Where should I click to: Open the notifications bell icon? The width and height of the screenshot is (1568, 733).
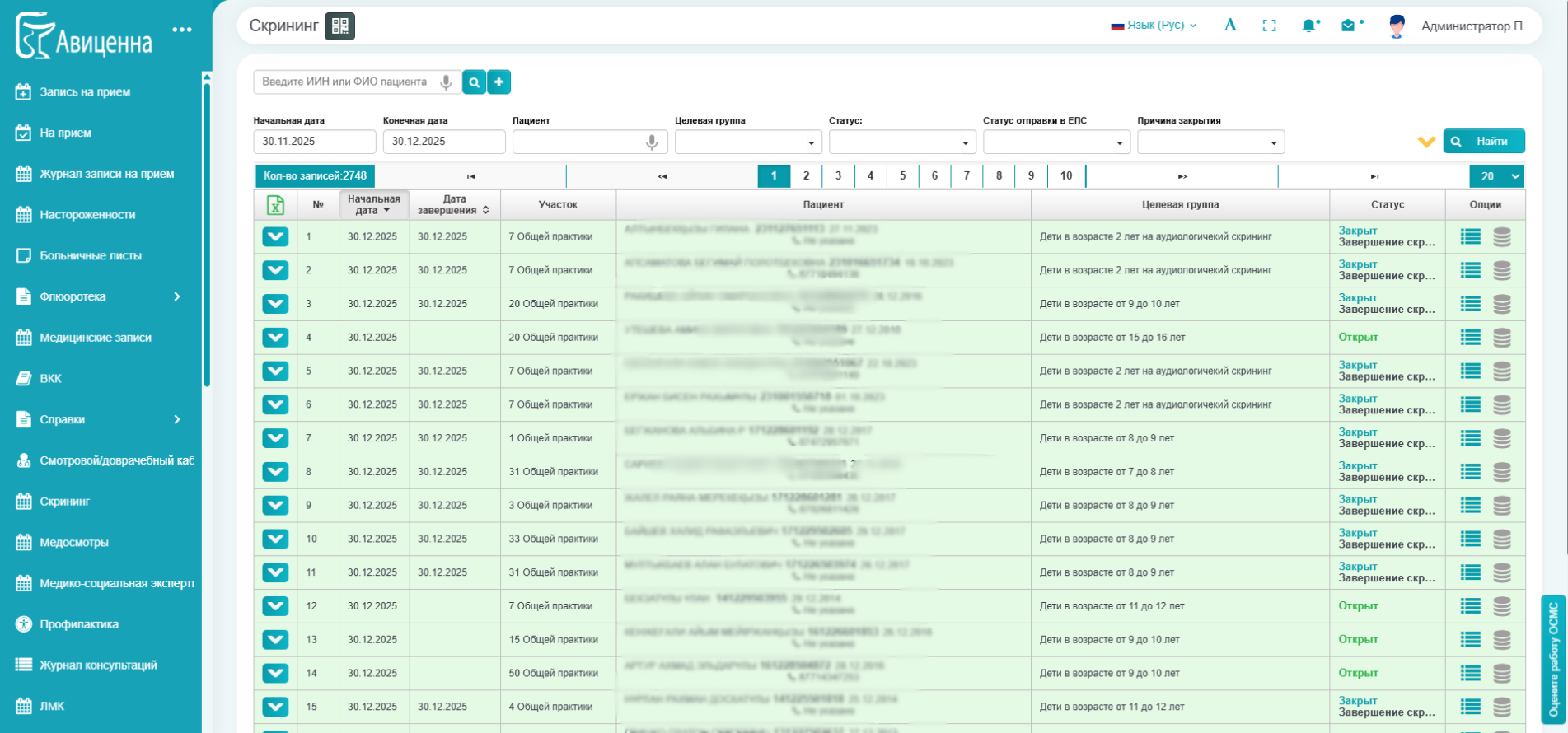tap(1308, 26)
